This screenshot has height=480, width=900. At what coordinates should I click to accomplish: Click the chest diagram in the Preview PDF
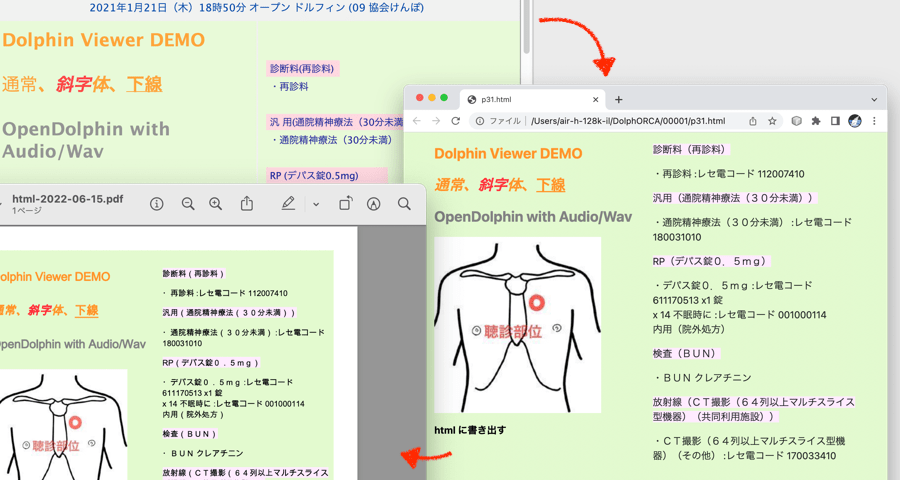pyautogui.click(x=63, y=424)
